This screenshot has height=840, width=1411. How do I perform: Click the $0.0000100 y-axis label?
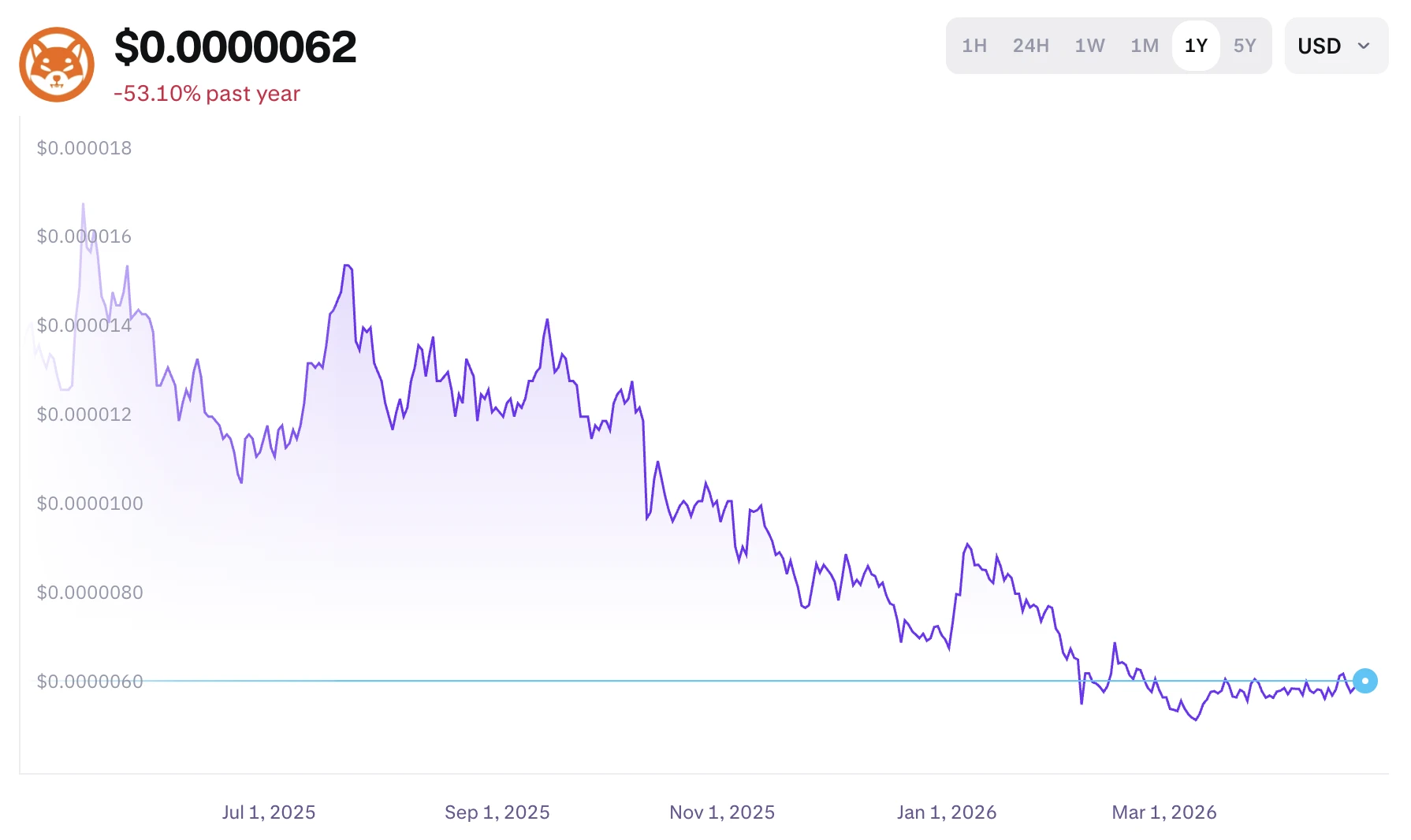click(90, 504)
